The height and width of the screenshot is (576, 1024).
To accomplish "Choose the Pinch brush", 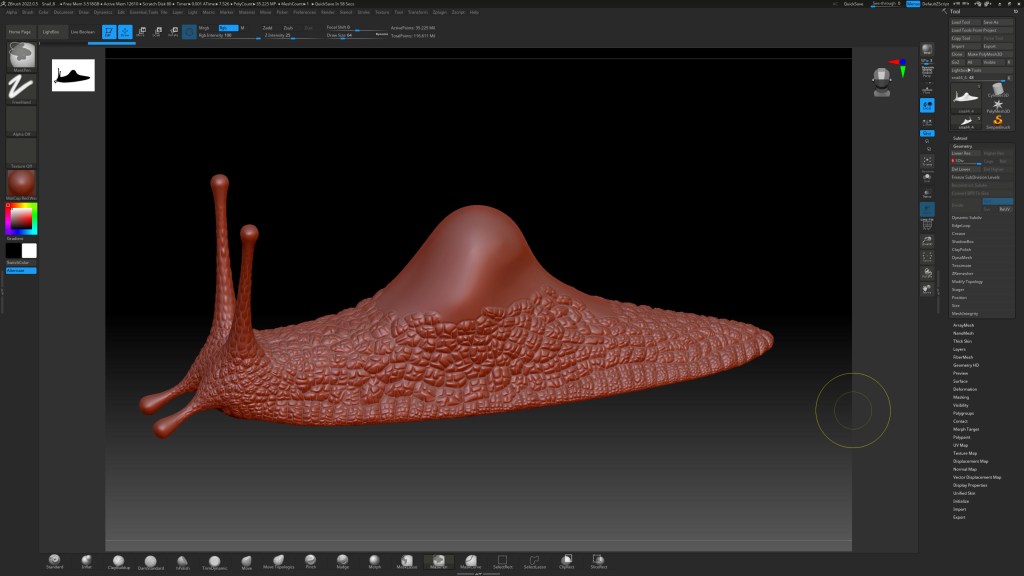I will [310, 561].
